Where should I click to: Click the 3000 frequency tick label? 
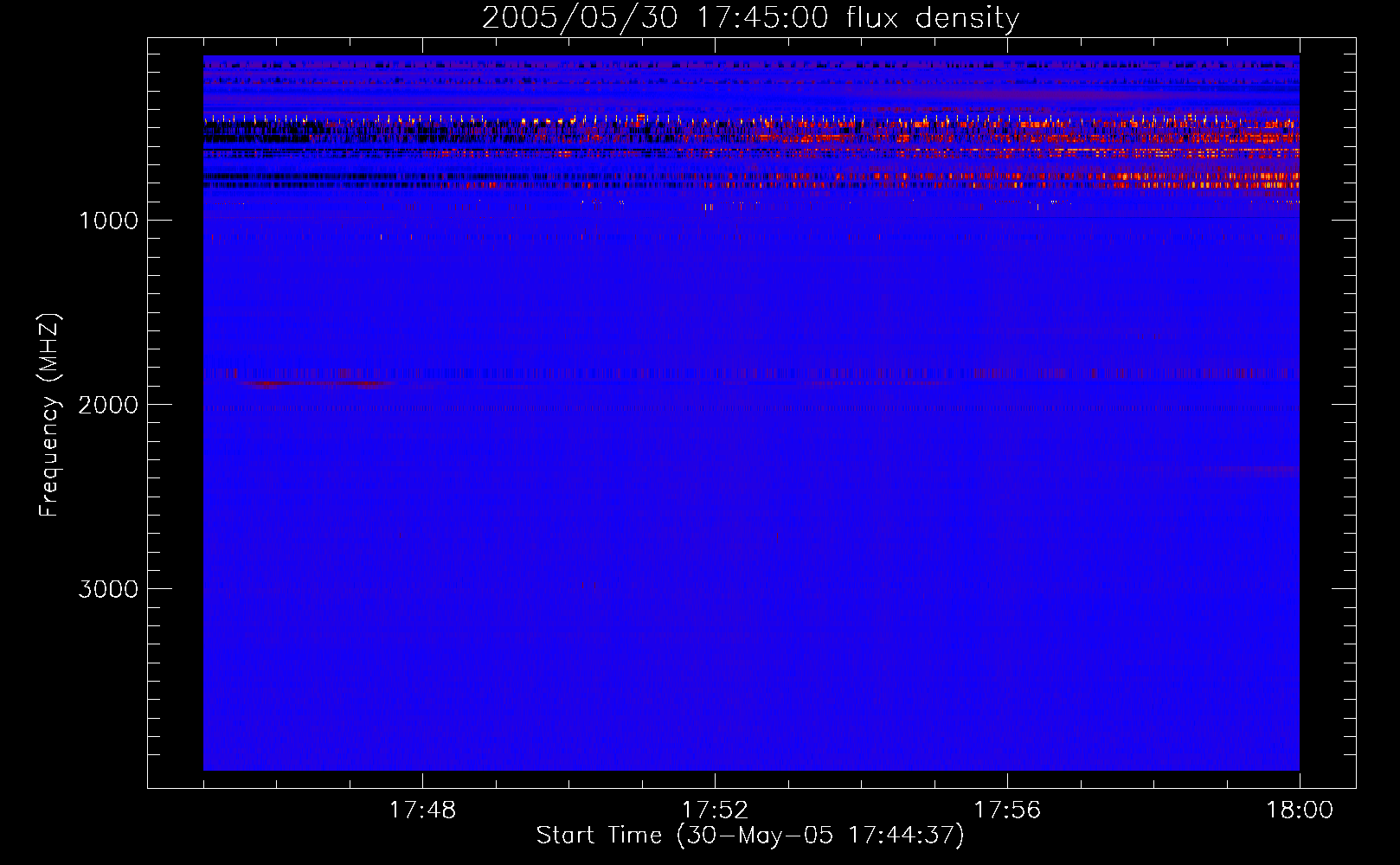pos(108,589)
